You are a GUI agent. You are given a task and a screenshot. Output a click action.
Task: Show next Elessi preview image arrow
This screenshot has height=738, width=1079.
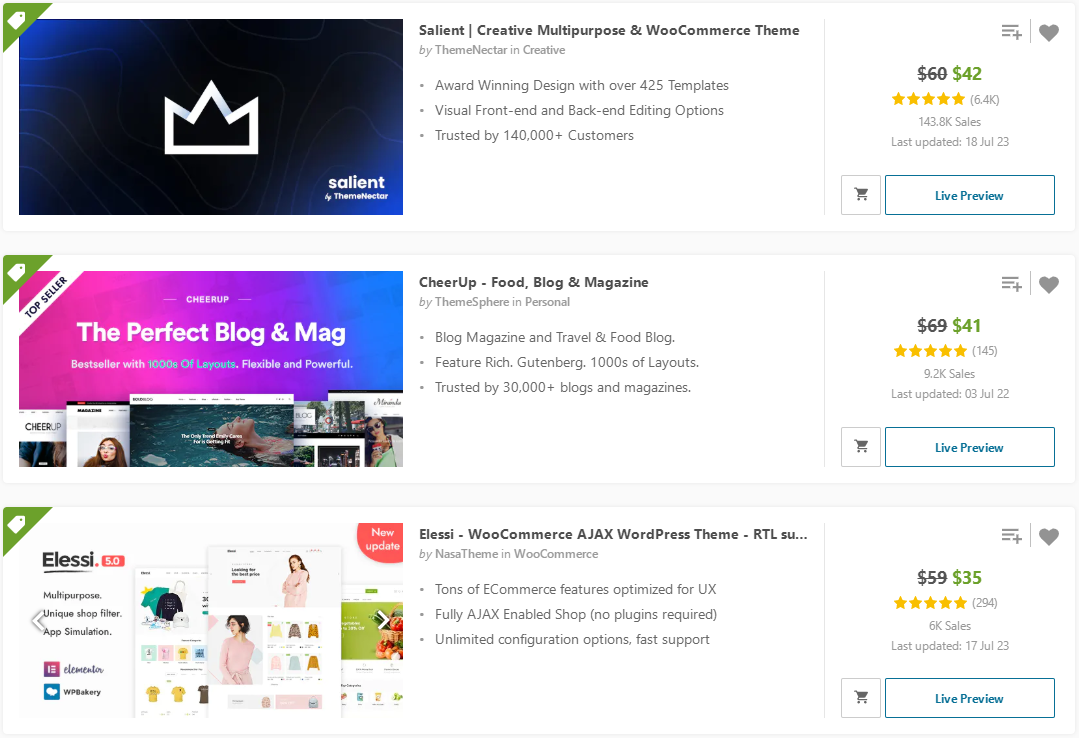click(x=382, y=621)
